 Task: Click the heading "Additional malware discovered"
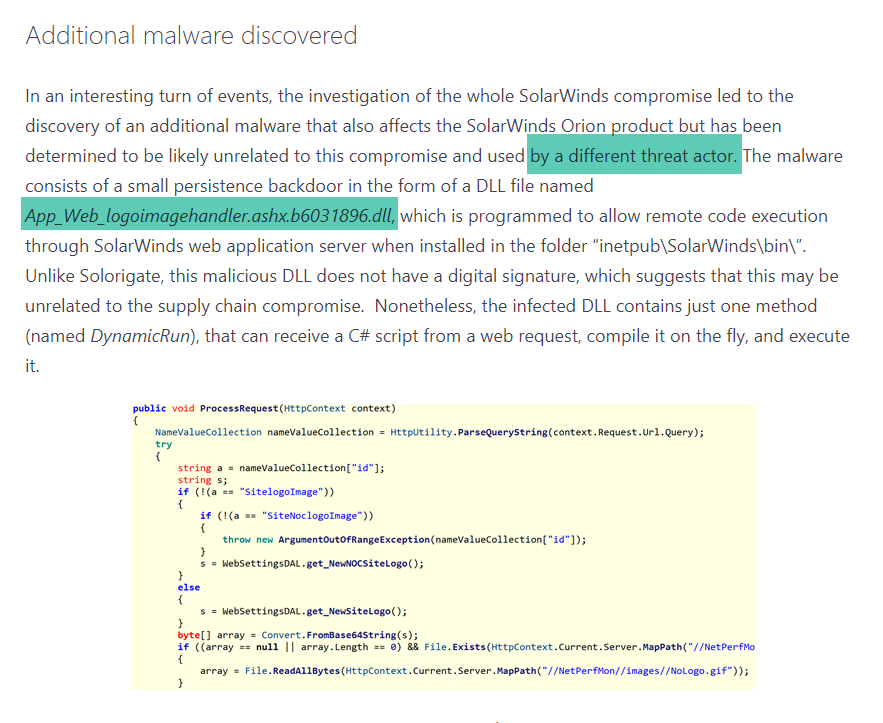(x=191, y=35)
